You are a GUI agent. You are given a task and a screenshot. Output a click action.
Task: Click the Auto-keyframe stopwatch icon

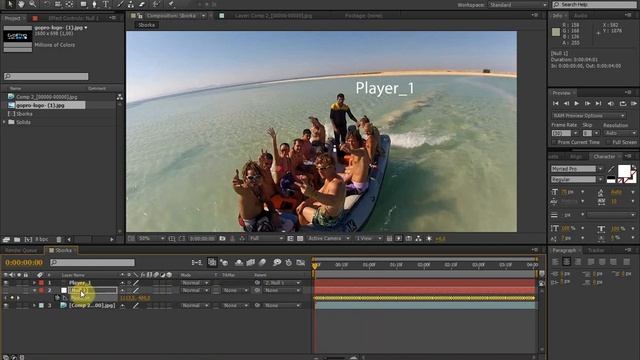pos(289,262)
